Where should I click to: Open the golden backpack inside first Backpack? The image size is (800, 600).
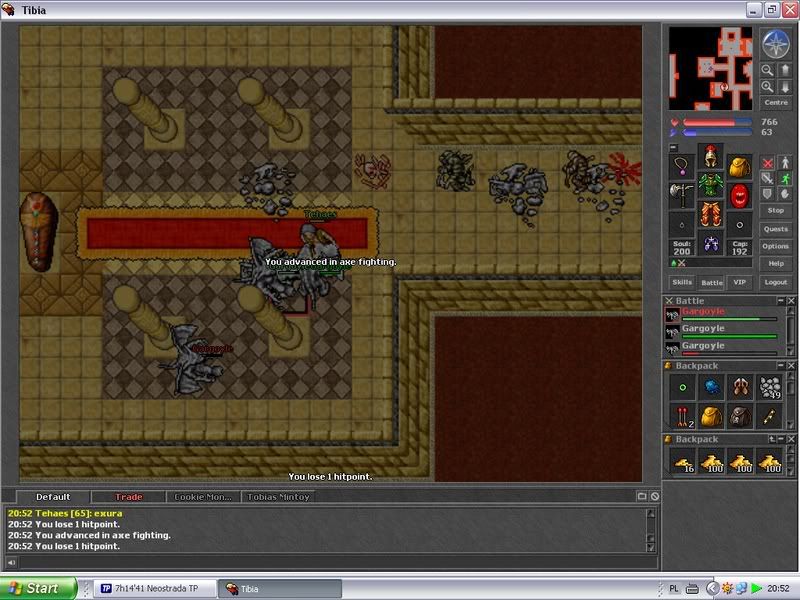711,417
